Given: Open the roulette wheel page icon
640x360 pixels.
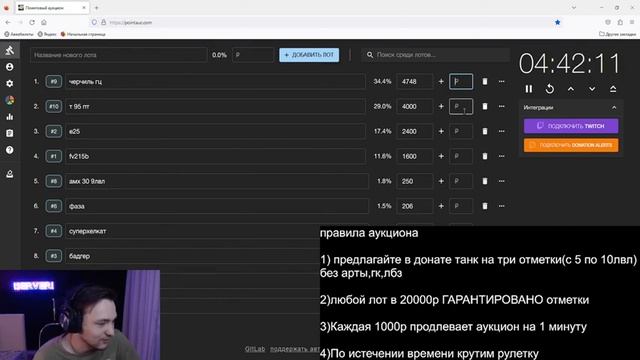Looking at the screenshot, I should (x=10, y=100).
